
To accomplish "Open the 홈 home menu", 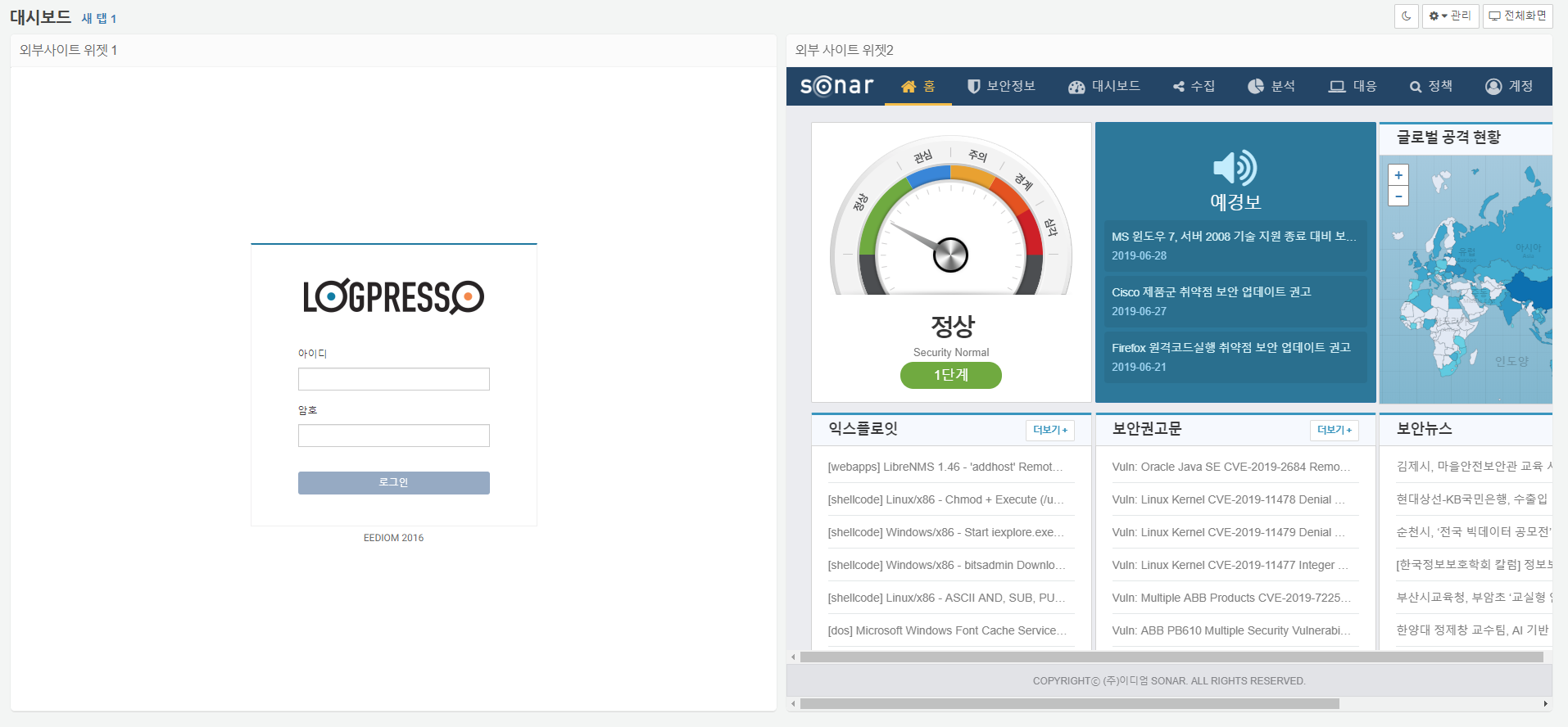I will tap(918, 86).
